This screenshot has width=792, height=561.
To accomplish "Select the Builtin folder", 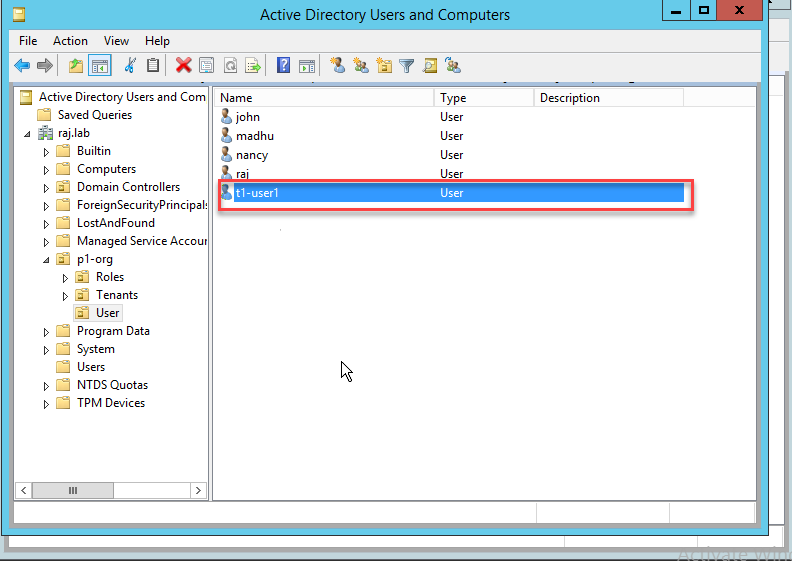I will [x=93, y=151].
